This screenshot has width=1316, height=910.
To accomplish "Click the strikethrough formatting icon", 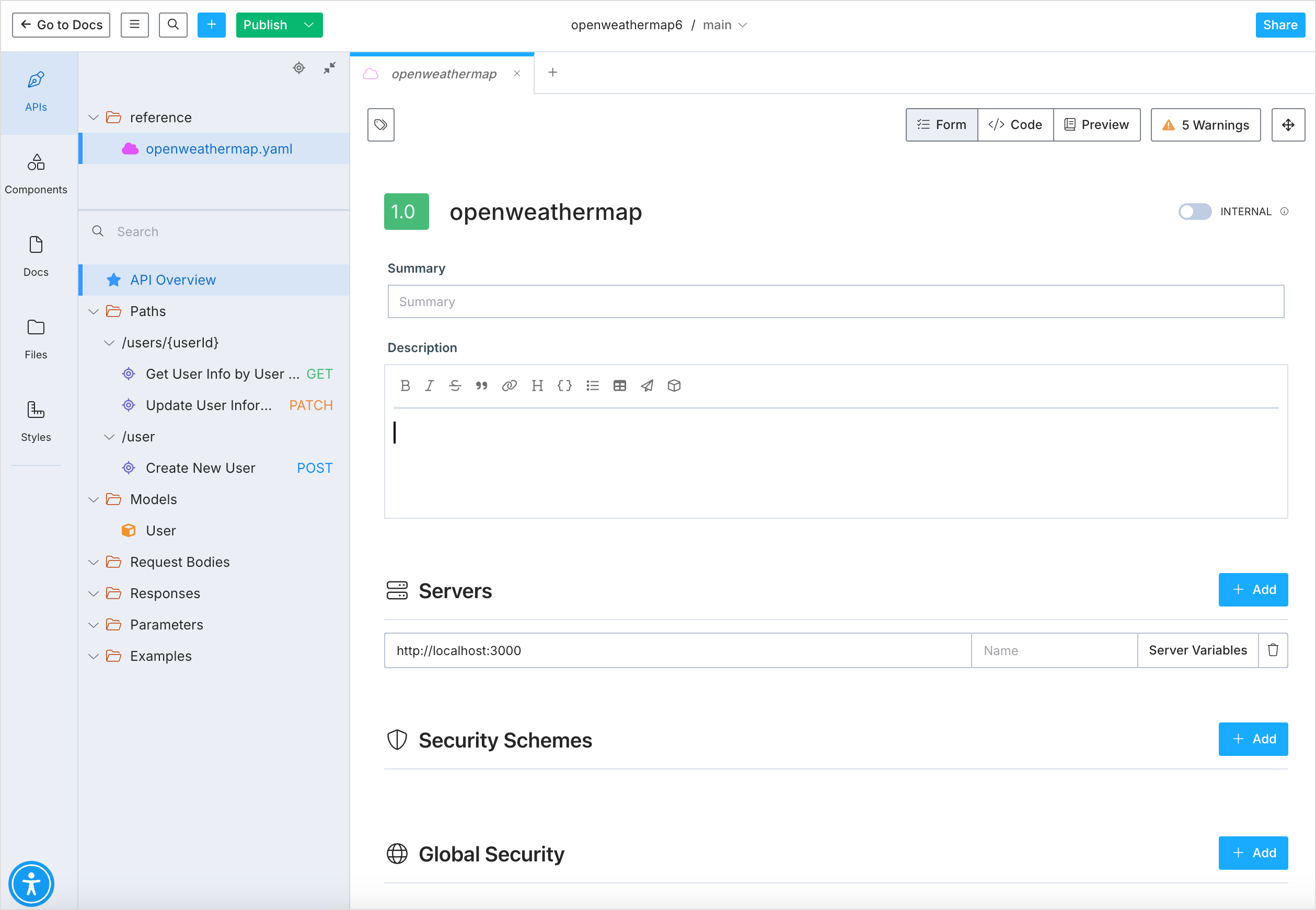I will [x=456, y=385].
